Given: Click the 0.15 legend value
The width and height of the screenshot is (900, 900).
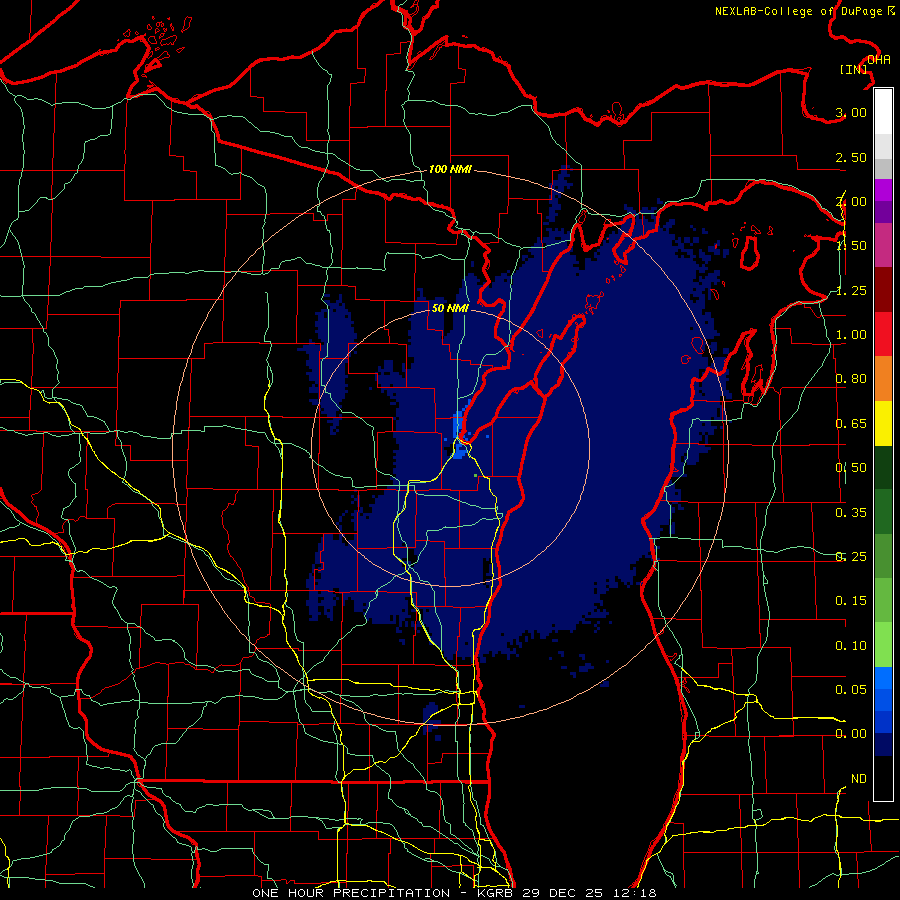Looking at the screenshot, I should 851,601.
